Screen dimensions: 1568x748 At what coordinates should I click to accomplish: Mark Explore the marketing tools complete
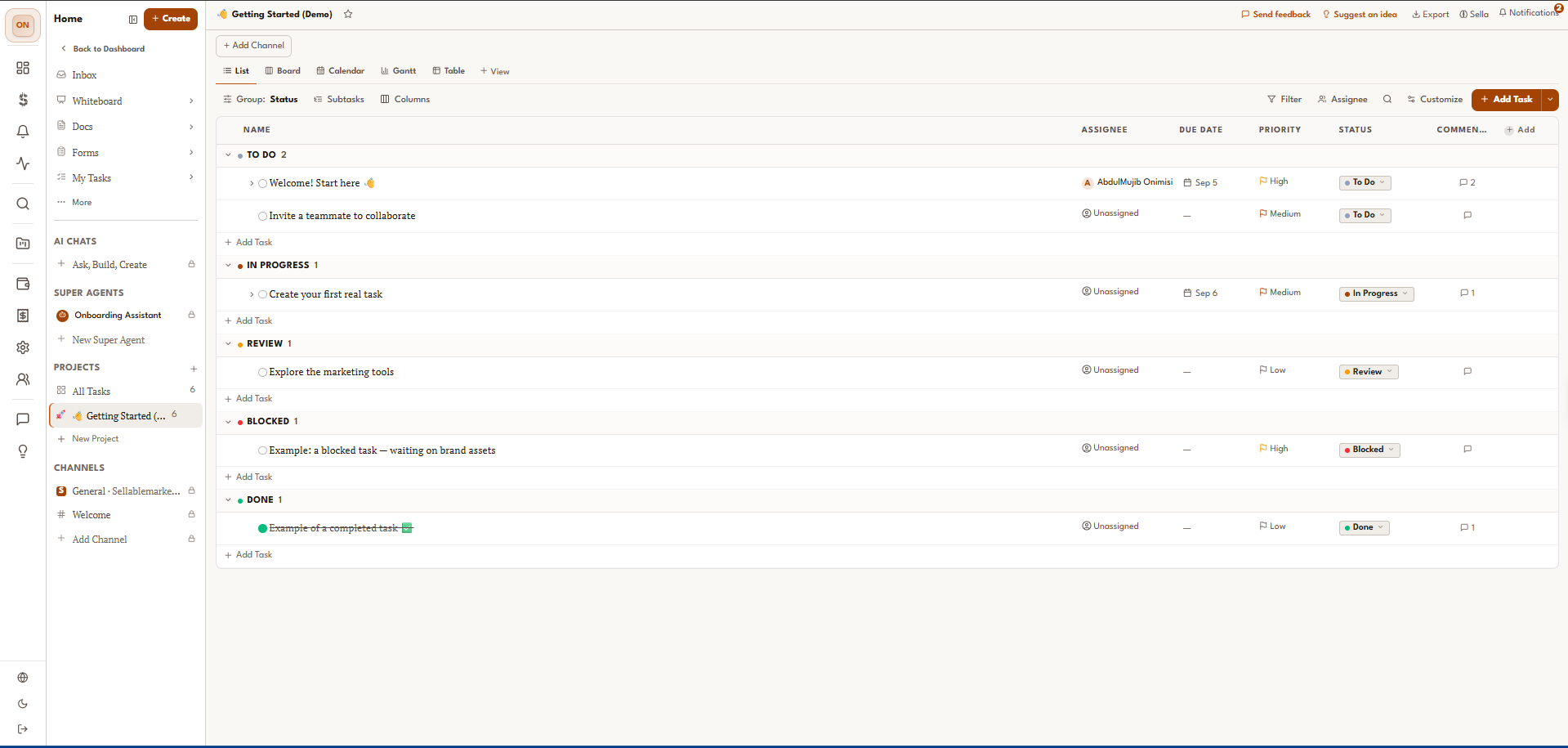pyautogui.click(x=262, y=372)
